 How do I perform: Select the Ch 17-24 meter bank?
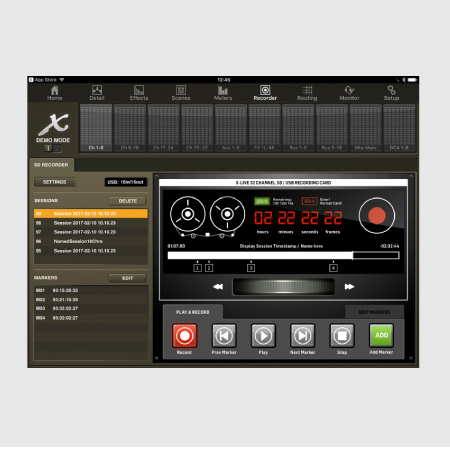point(163,128)
